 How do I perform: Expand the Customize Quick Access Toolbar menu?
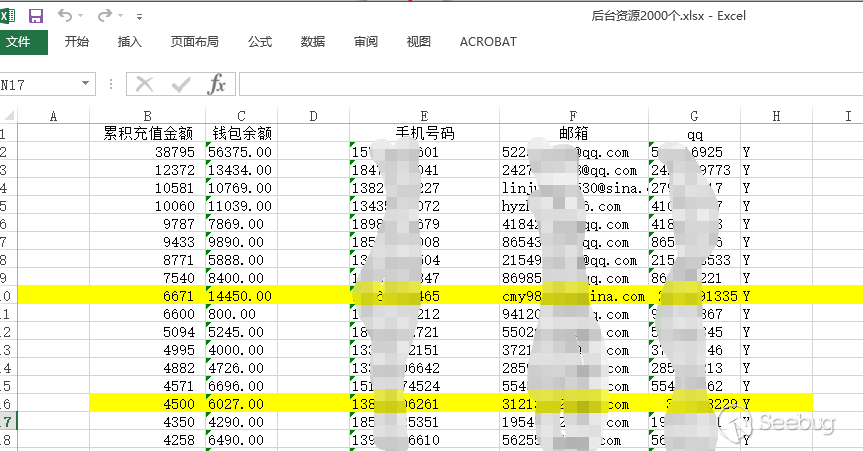click(138, 17)
